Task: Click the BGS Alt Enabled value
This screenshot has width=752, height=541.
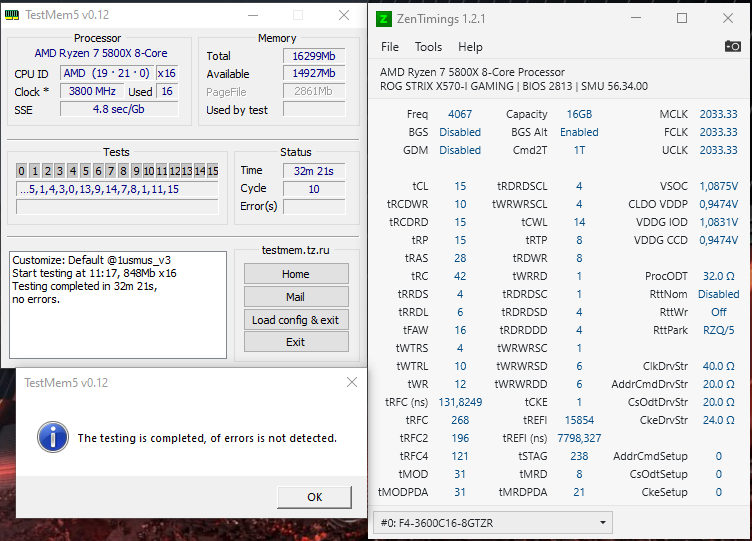Action: coord(579,132)
